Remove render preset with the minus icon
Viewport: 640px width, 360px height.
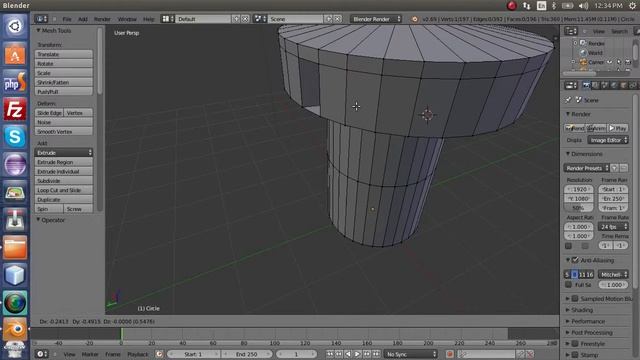[624, 168]
